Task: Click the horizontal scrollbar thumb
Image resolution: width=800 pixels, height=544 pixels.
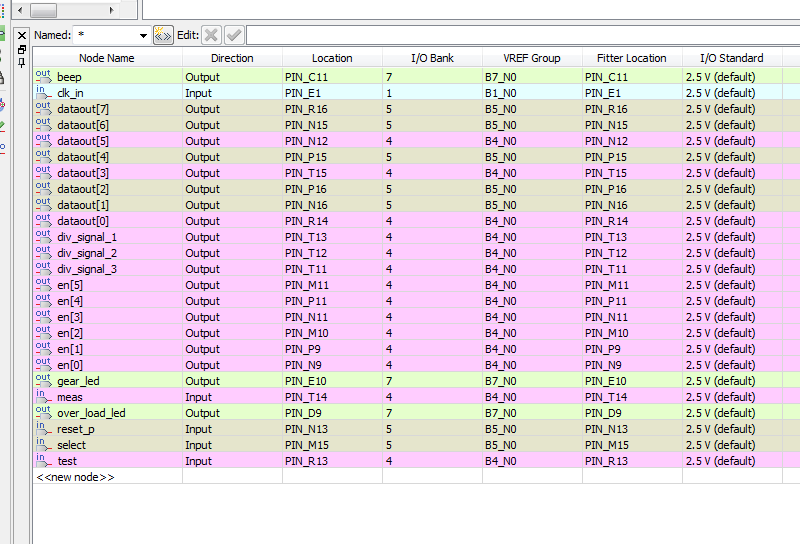Action: point(43,10)
